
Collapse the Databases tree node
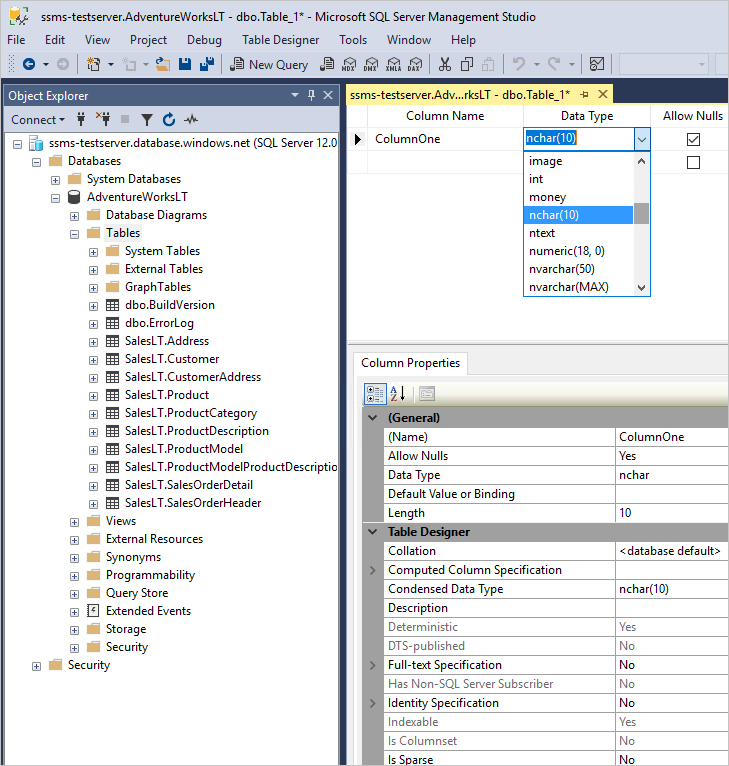pyautogui.click(x=37, y=162)
